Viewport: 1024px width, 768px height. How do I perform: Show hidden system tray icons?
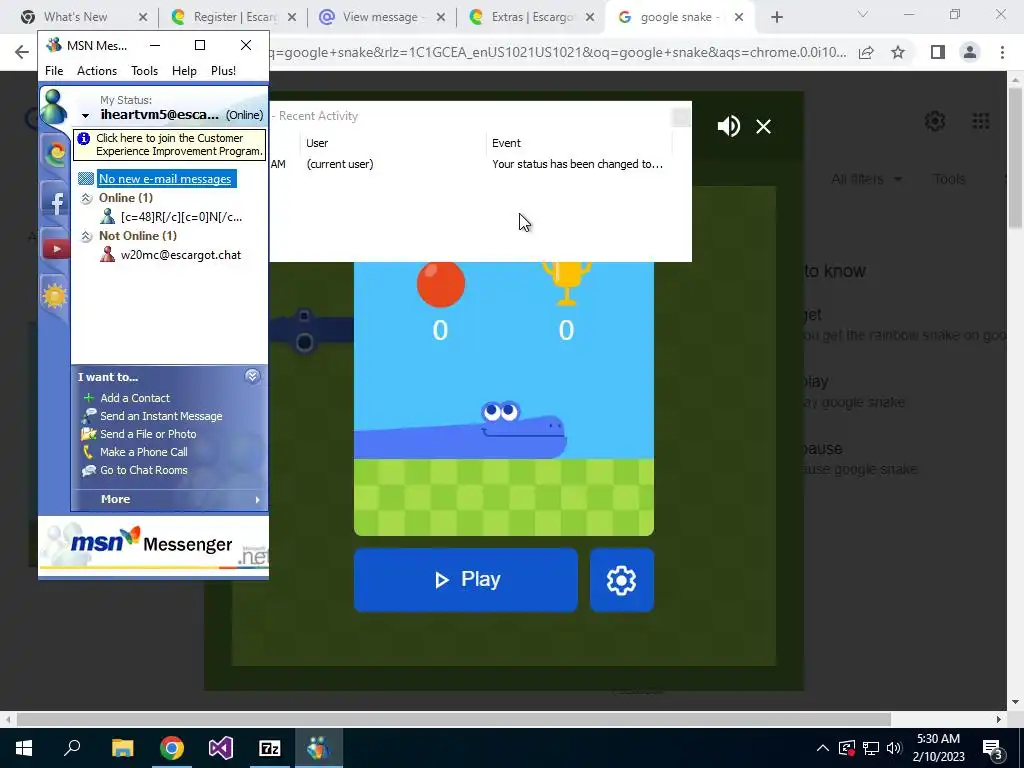(x=823, y=748)
